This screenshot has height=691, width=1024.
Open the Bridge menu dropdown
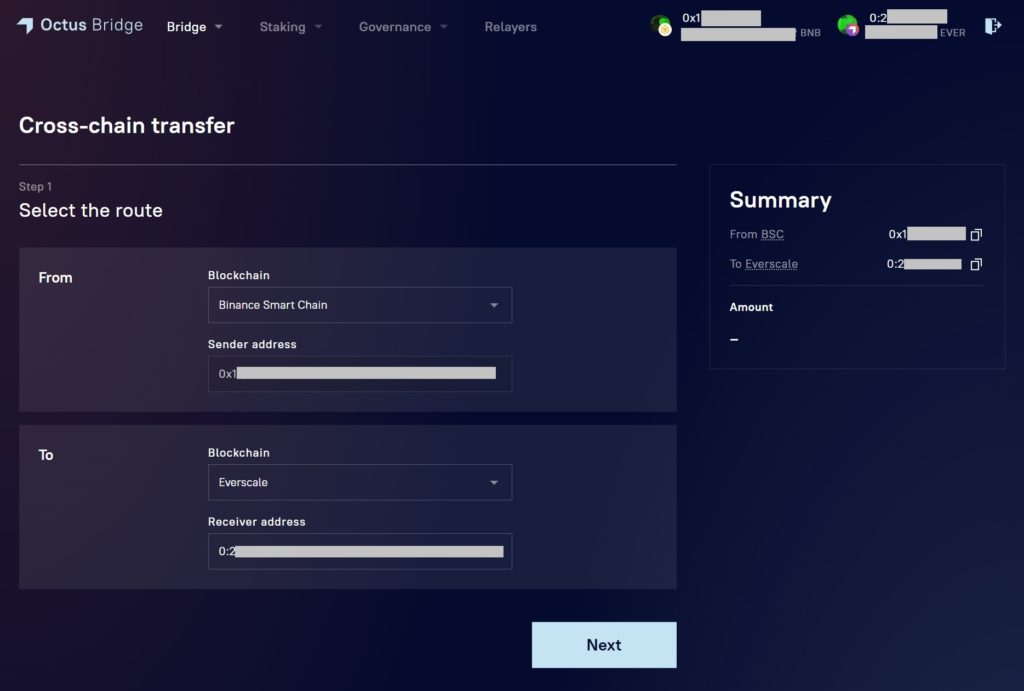tap(194, 27)
